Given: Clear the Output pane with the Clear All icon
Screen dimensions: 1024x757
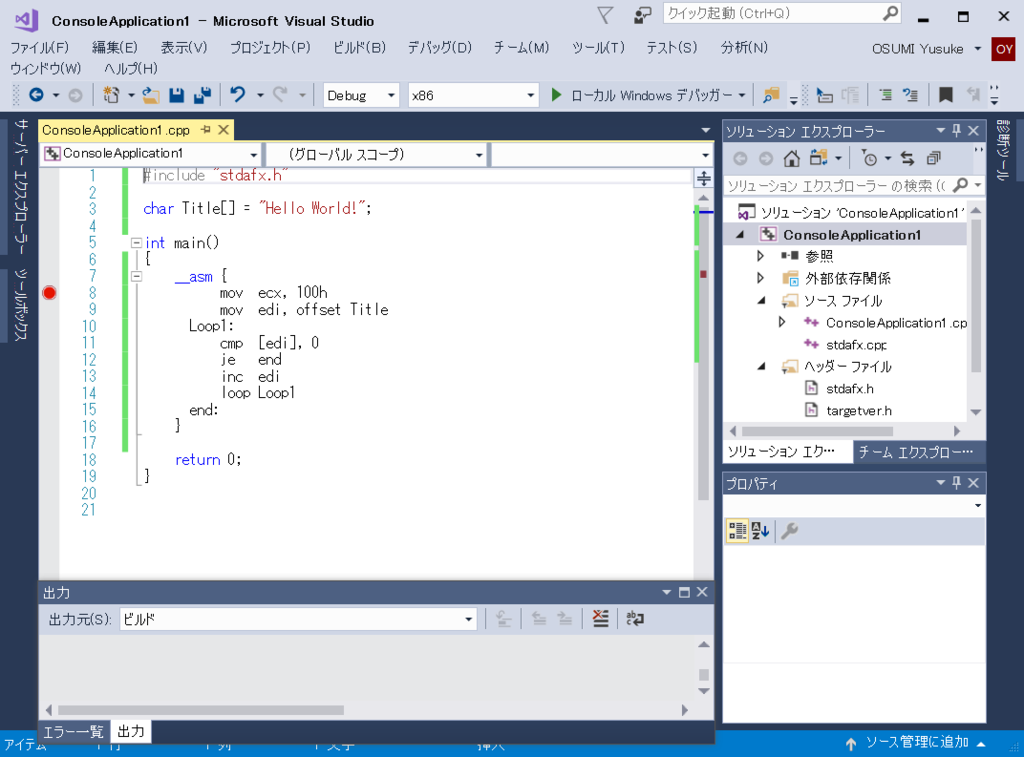Looking at the screenshot, I should [600, 619].
